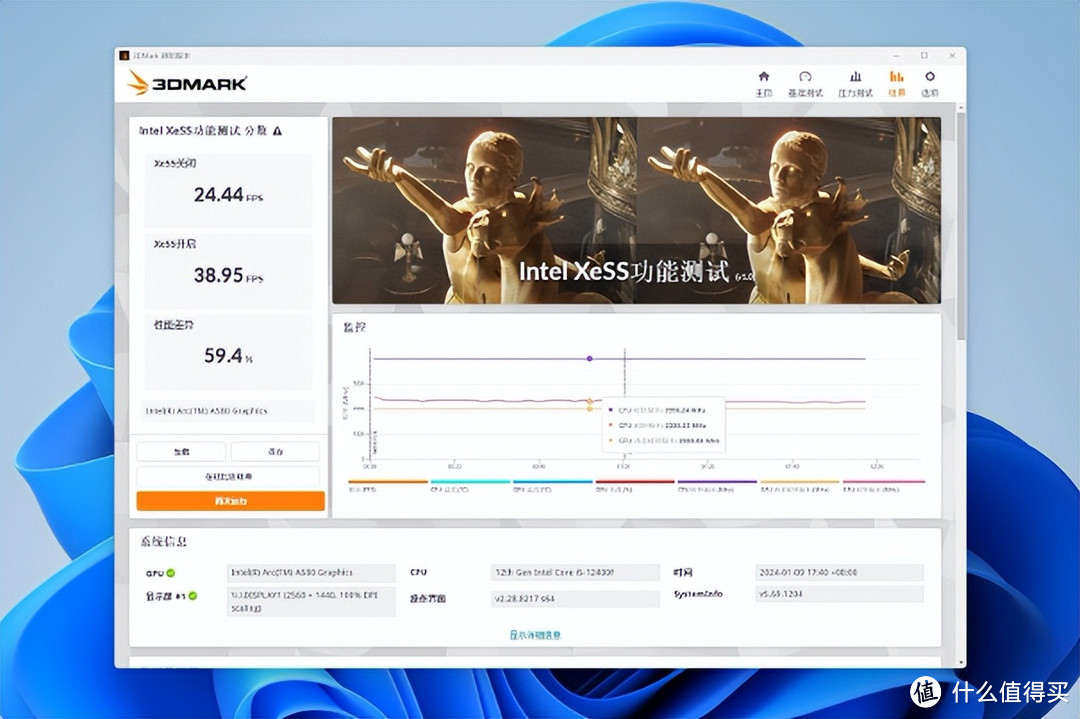Click the chart tooltip with MHz values

click(x=663, y=425)
